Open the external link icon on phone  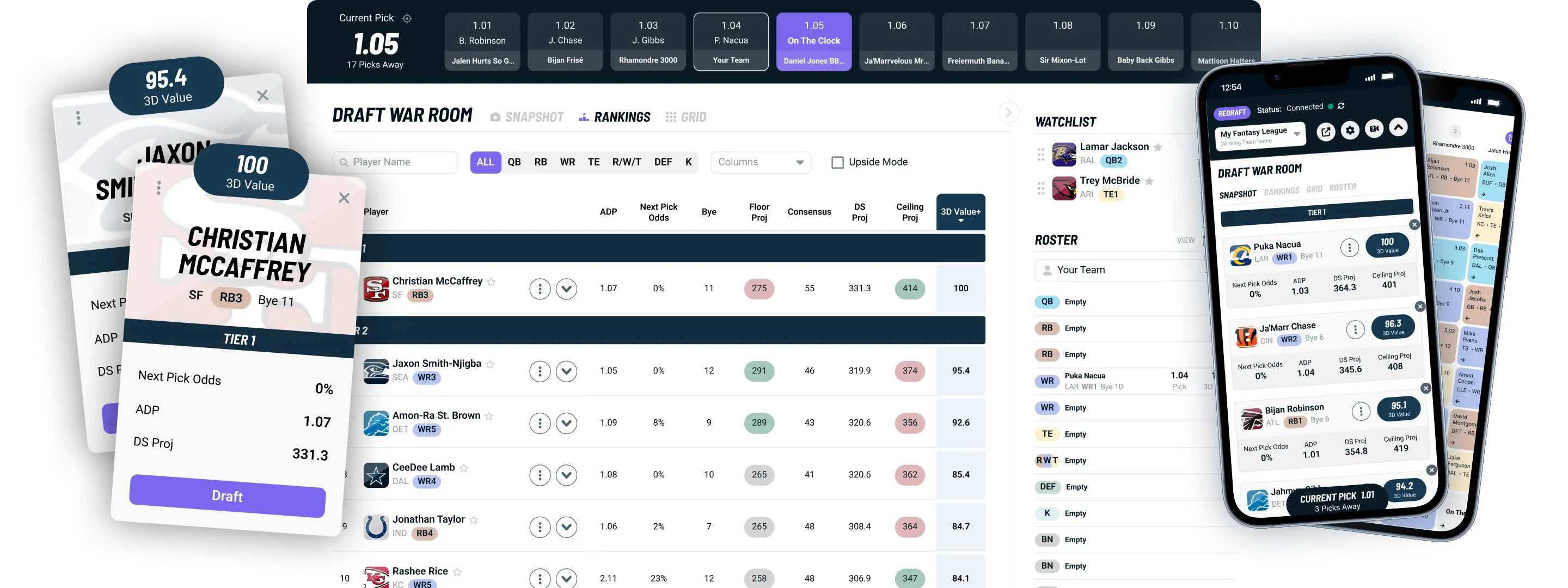(1325, 131)
